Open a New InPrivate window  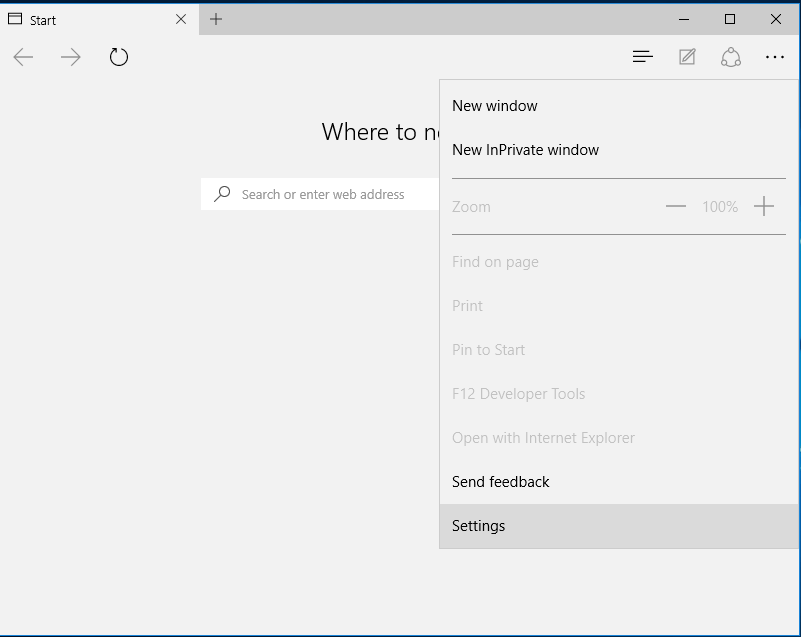525,150
